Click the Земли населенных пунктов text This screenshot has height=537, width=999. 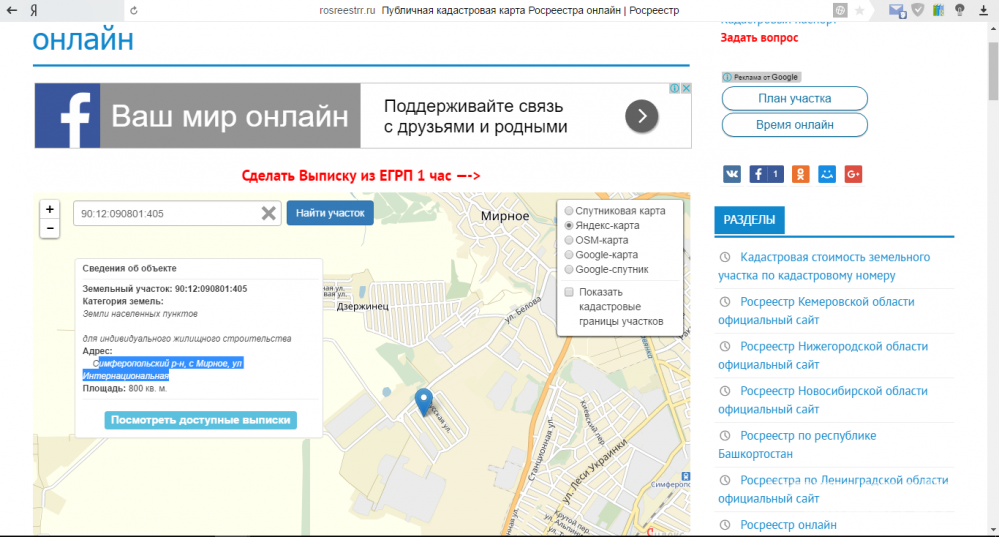click(x=140, y=313)
